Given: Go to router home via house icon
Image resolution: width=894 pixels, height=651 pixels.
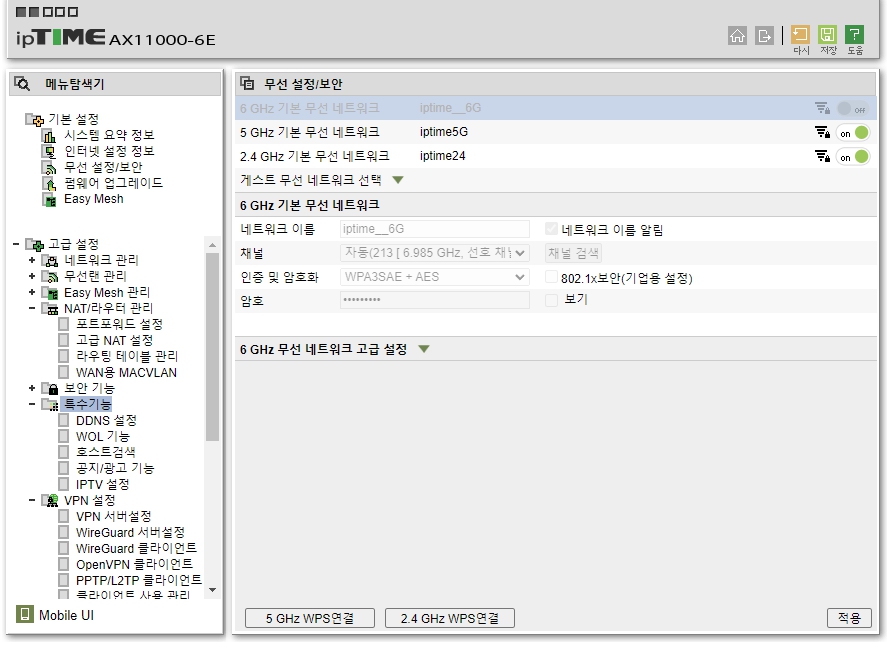Looking at the screenshot, I should (737, 35).
